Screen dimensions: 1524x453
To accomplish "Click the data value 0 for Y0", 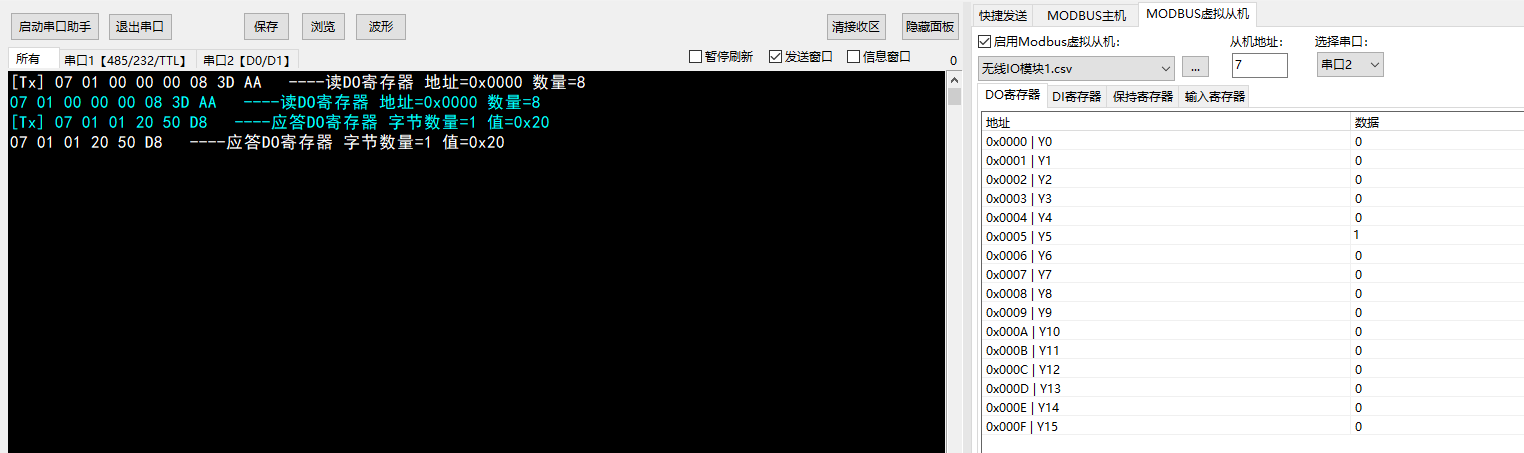I will (1358, 141).
